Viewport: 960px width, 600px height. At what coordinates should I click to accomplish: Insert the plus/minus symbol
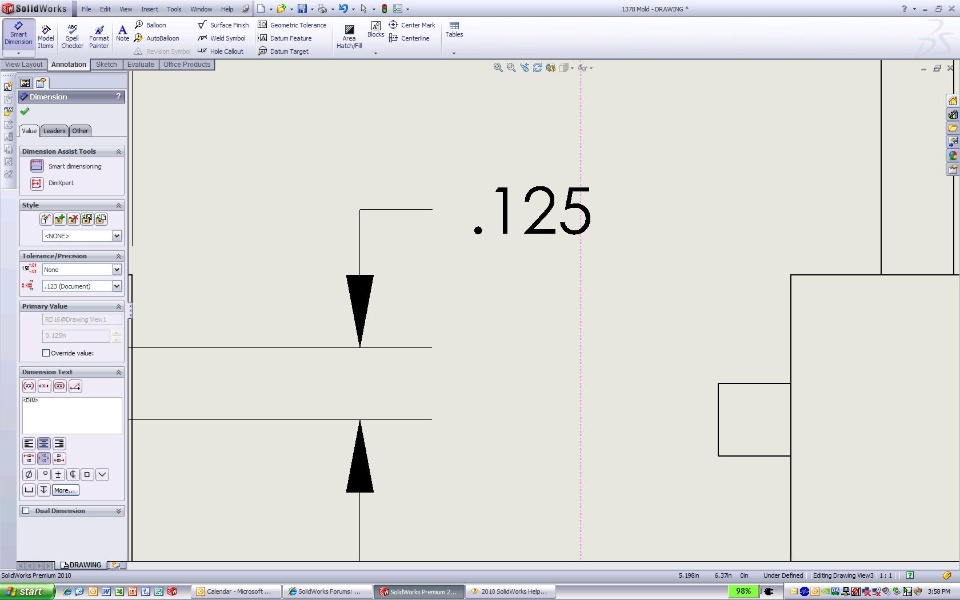pyautogui.click(x=58, y=474)
